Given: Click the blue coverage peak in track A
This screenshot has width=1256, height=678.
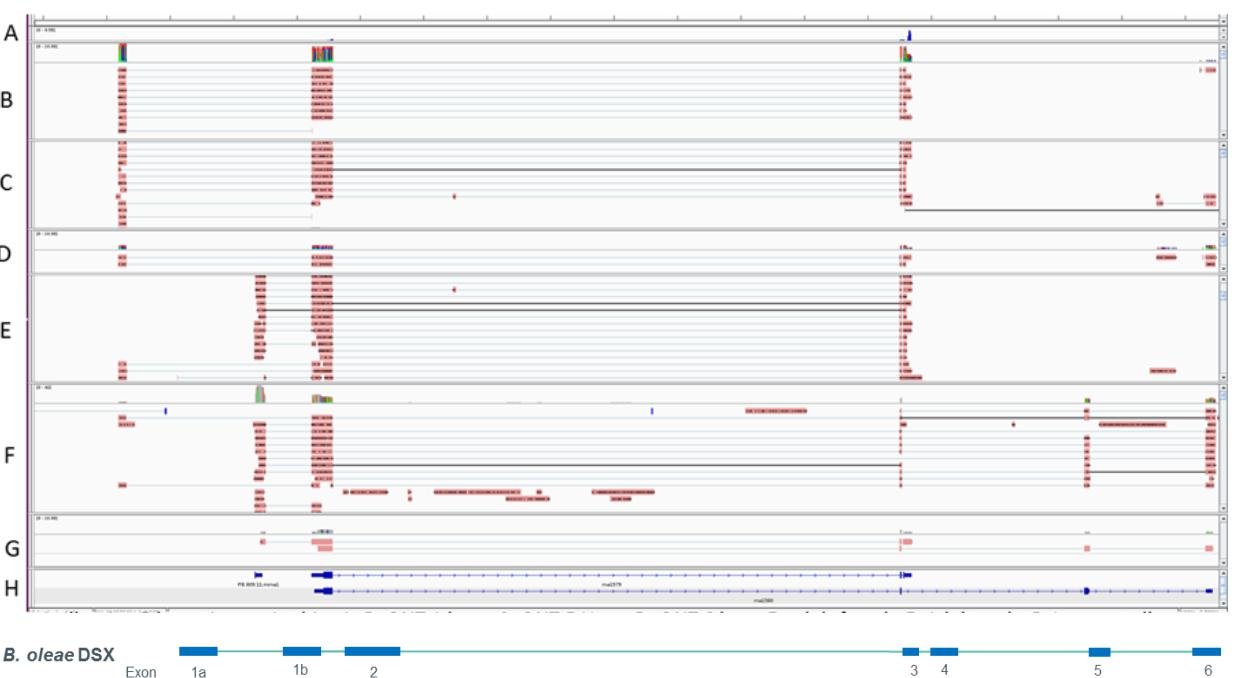Looking at the screenshot, I should tap(910, 35).
